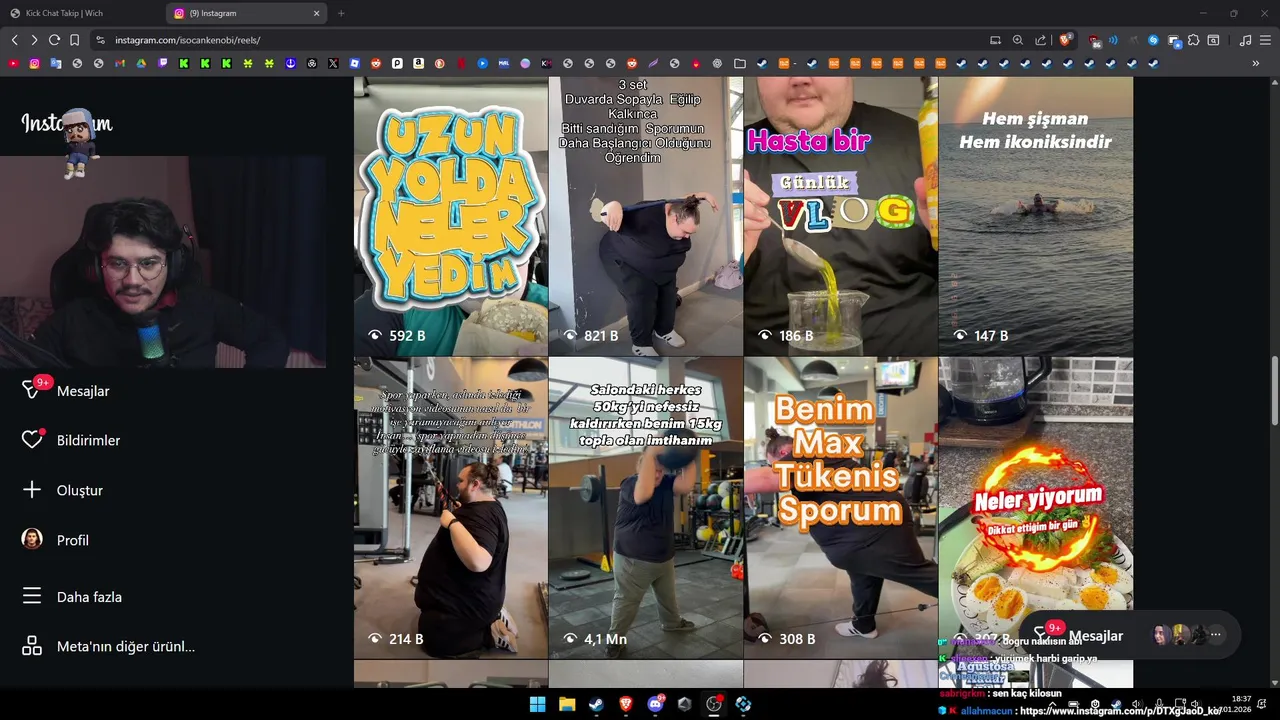Open the Google Drive bookmark
This screenshot has height=720, width=1280.
pos(141,63)
